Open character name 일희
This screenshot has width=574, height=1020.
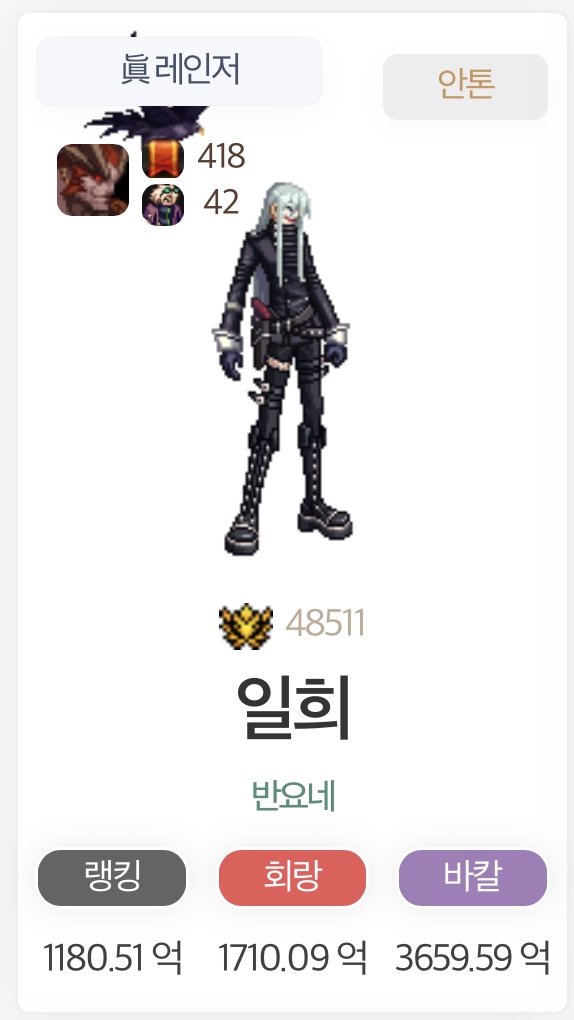click(293, 708)
